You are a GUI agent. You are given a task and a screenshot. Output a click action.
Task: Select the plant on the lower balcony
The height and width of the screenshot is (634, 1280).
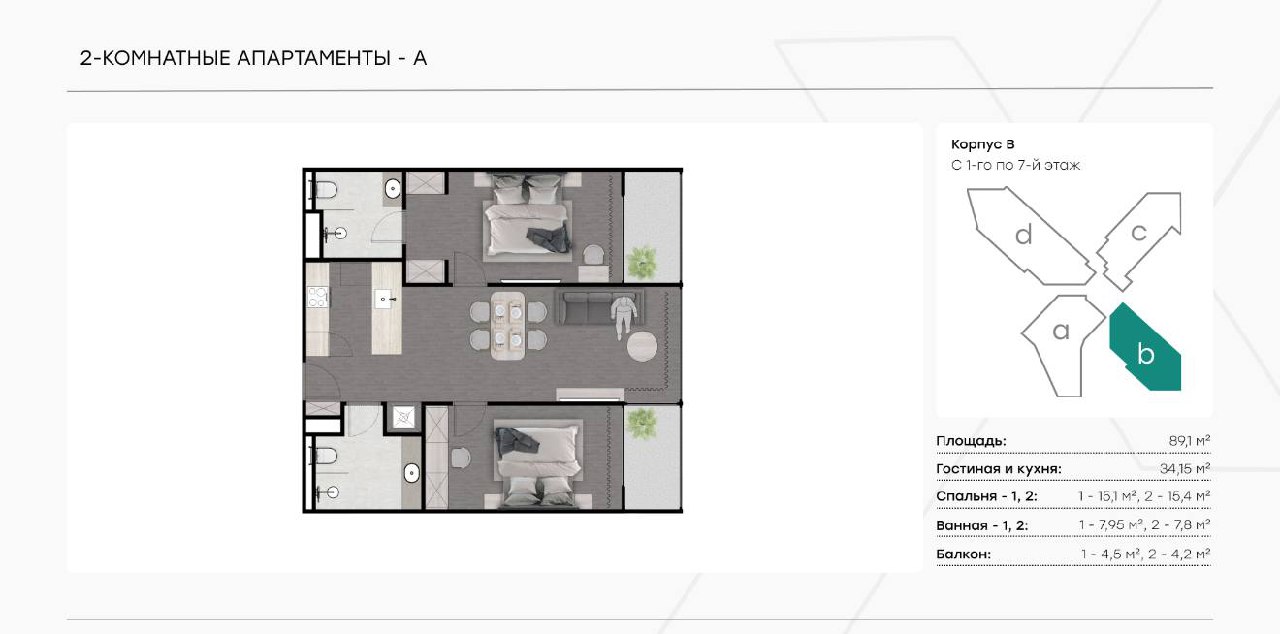[639, 424]
